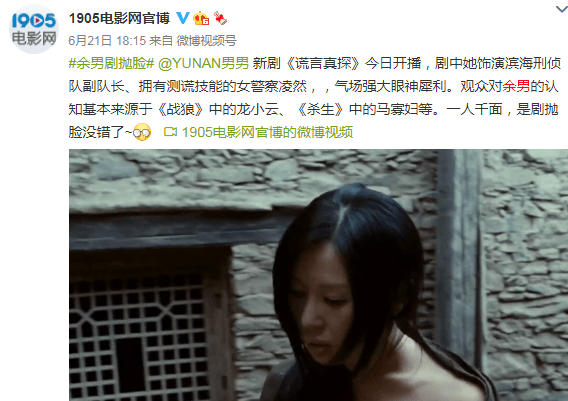Screen dimensions: 568x401
Task: Open the 微博视频号 source link
Action: click(206, 41)
